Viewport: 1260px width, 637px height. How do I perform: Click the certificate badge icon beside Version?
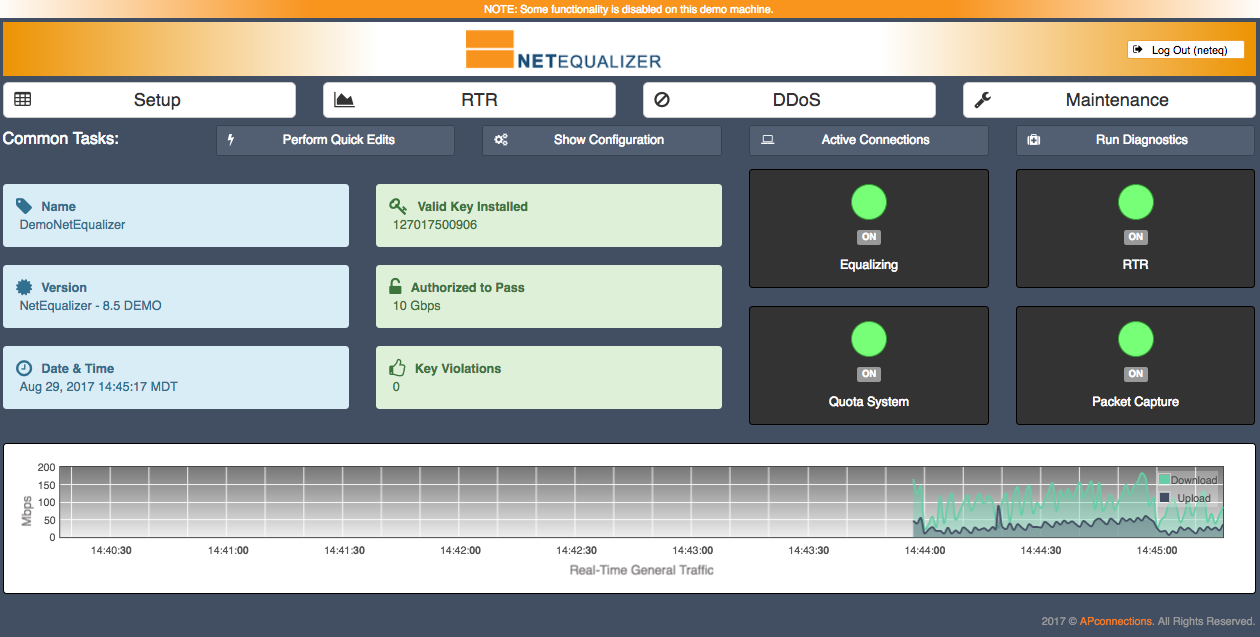pos(25,287)
